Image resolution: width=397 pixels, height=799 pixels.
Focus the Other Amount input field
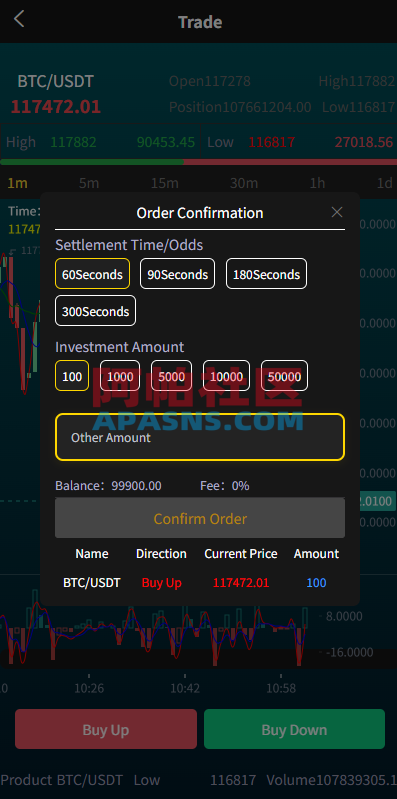pyautogui.click(x=200, y=437)
